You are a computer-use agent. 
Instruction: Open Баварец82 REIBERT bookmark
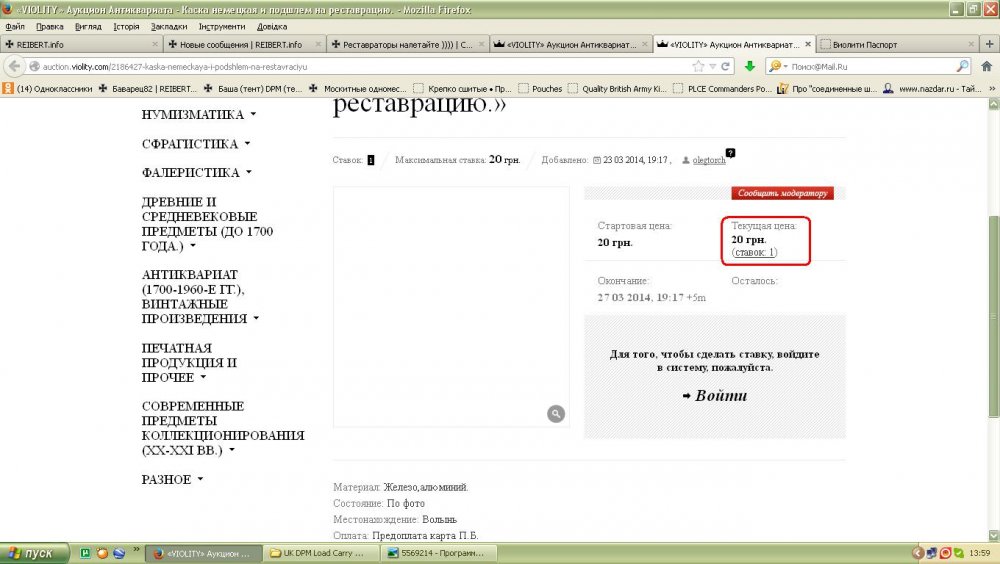(147, 89)
